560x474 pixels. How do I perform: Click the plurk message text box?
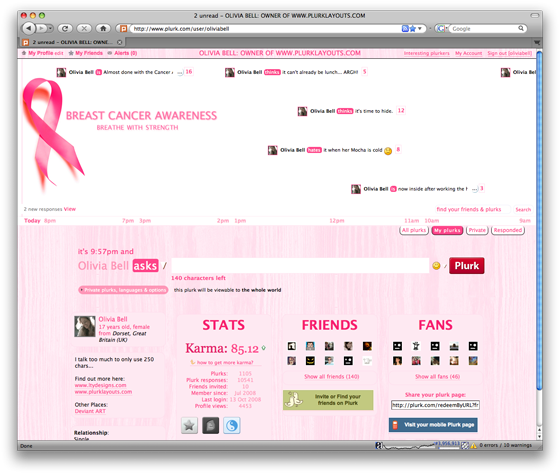click(300, 265)
